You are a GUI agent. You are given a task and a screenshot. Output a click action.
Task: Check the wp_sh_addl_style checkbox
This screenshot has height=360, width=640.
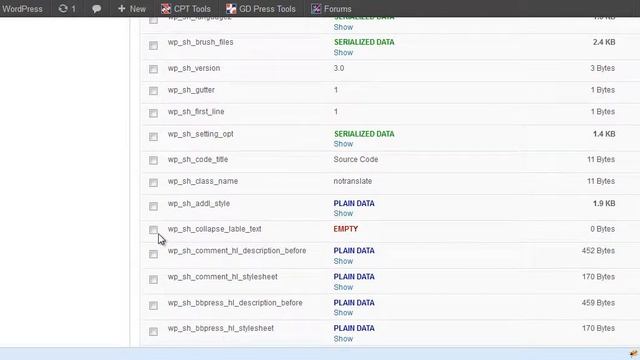[x=153, y=206]
